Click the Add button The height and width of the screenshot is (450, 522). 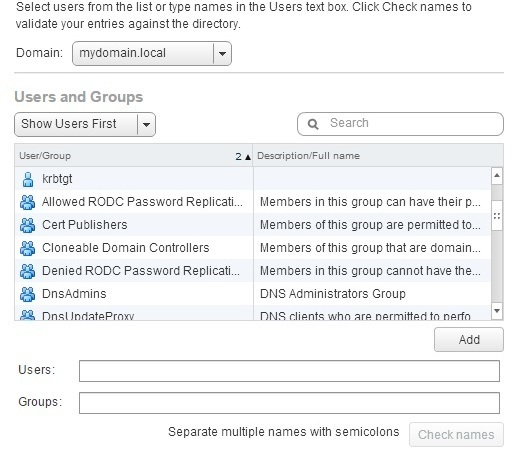click(469, 340)
